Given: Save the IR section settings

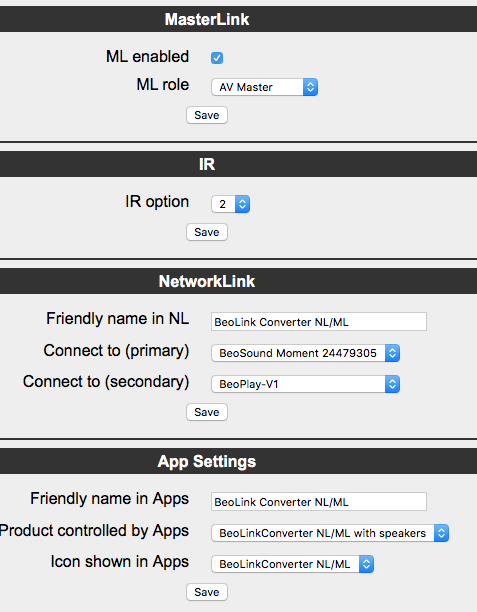Looking at the screenshot, I should 207,232.
